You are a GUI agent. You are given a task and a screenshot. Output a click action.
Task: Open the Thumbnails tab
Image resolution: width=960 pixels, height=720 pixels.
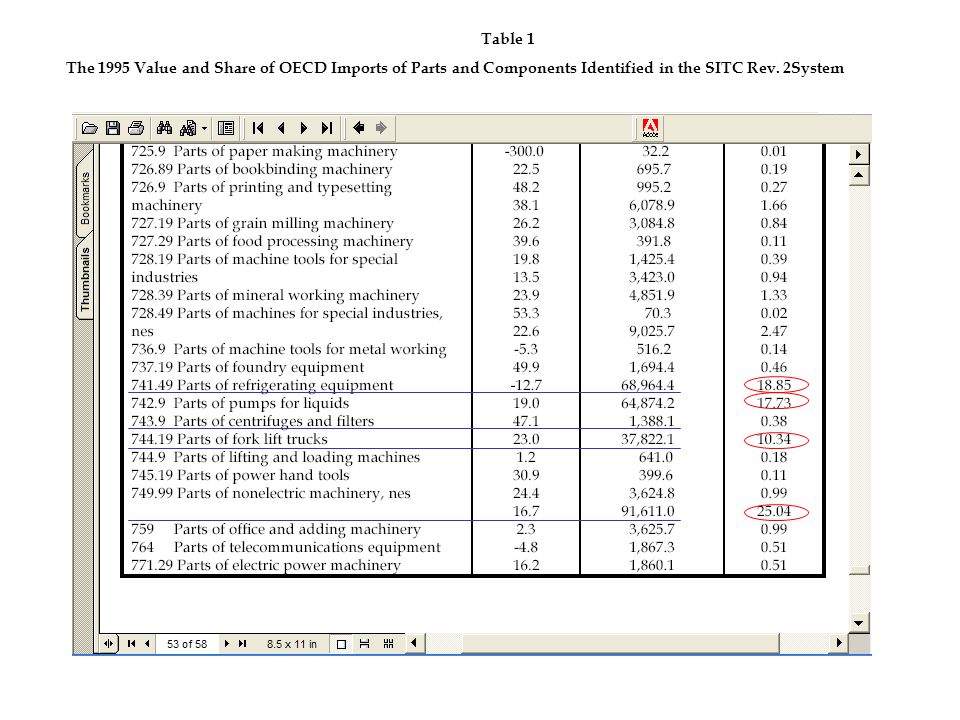[84, 279]
